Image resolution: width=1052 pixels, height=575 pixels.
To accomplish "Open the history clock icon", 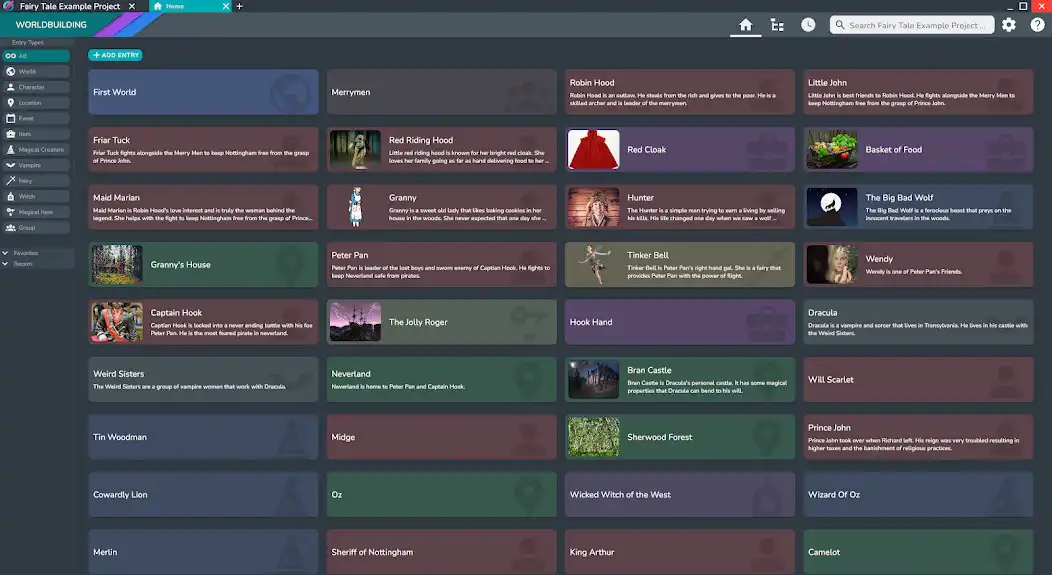I will point(808,25).
